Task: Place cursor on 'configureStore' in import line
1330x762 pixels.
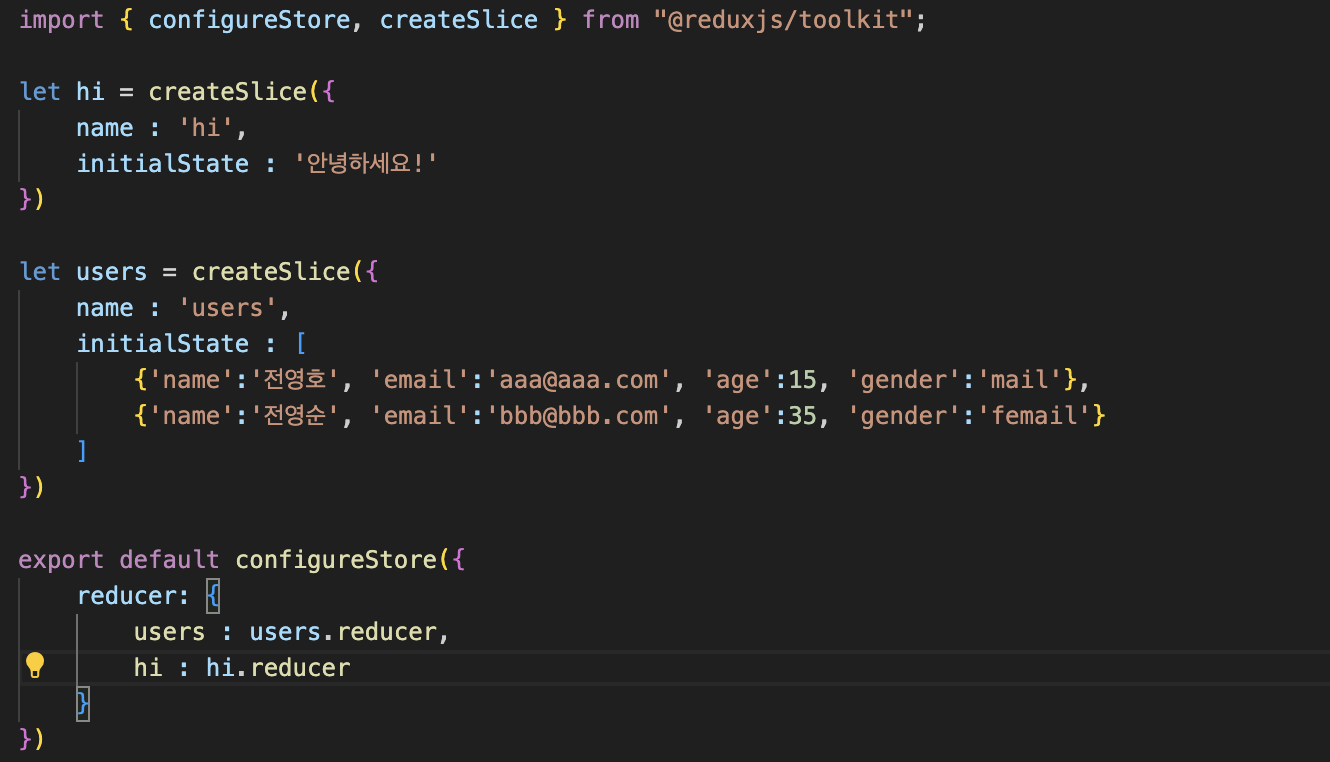Action: pyautogui.click(x=249, y=20)
